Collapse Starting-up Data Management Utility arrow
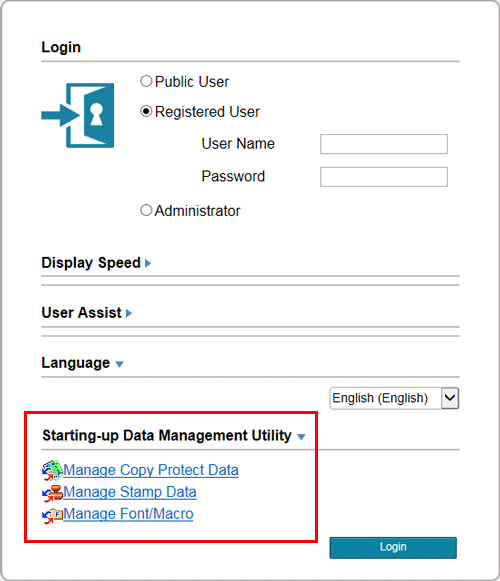500x581 pixels. pos(301,437)
